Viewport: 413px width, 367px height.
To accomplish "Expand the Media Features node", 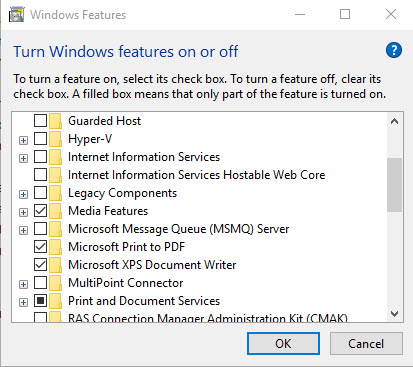I will 23,212.
